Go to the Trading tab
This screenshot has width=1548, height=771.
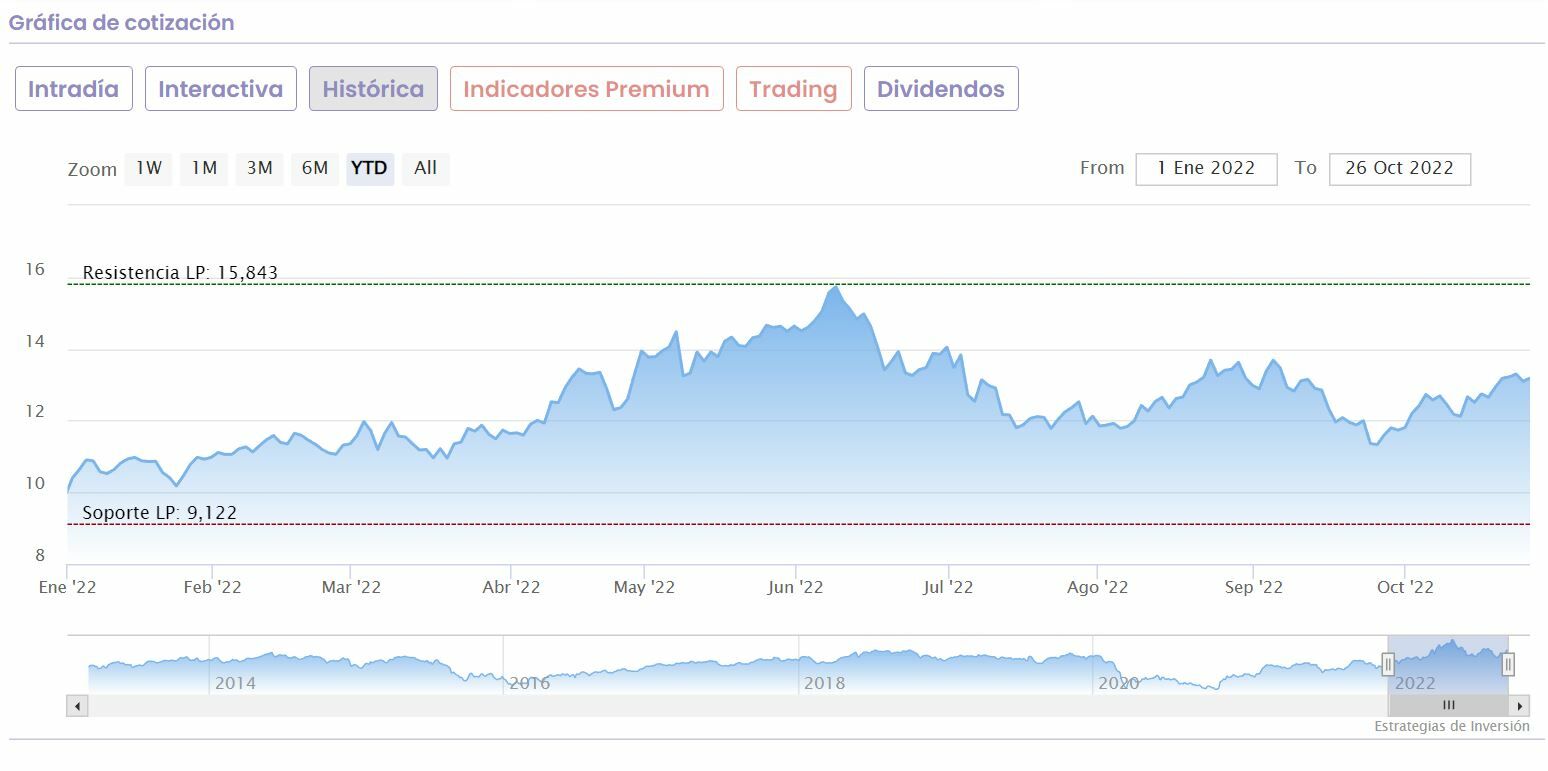(793, 89)
